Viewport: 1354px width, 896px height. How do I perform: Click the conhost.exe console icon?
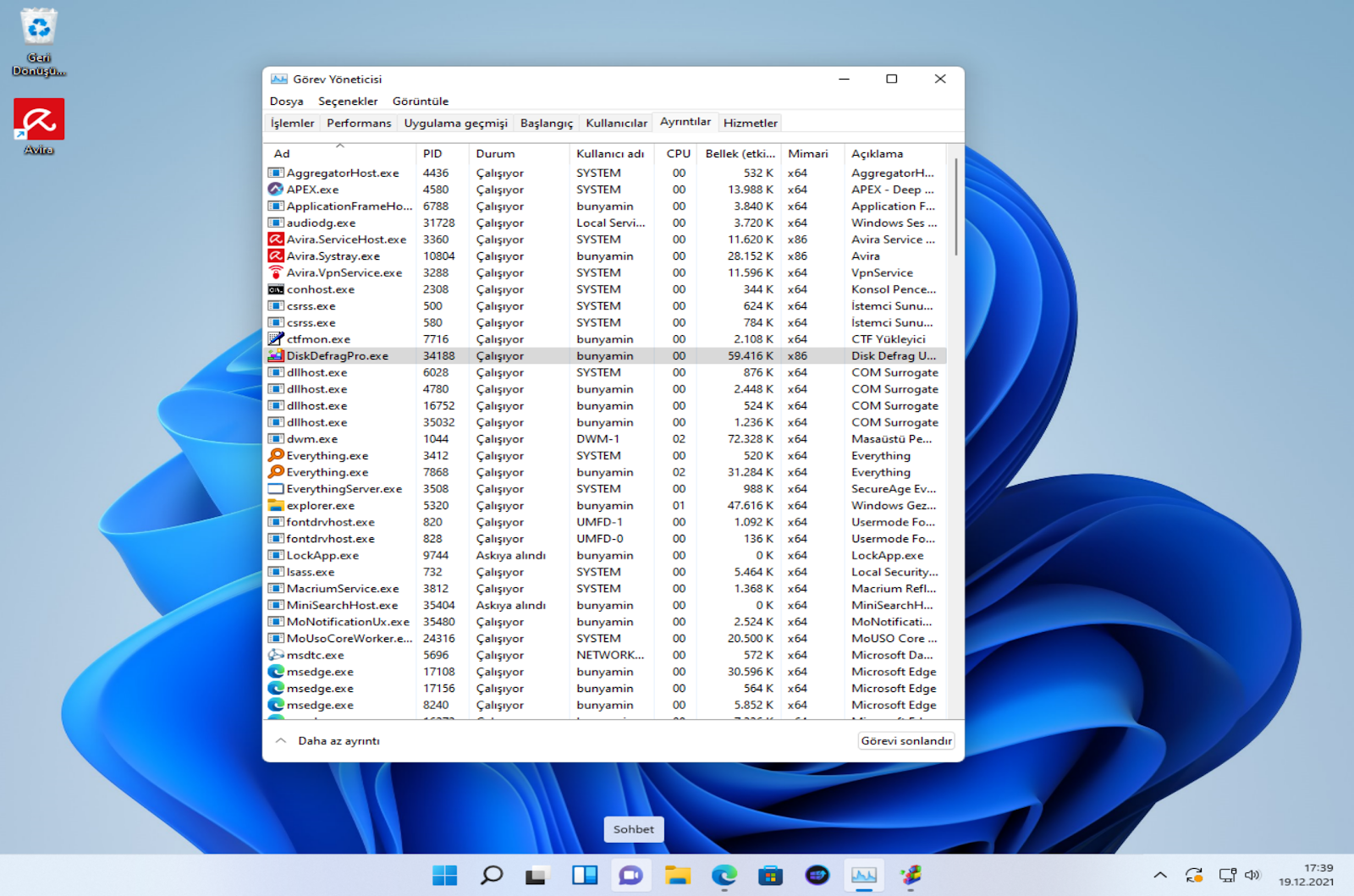point(275,289)
